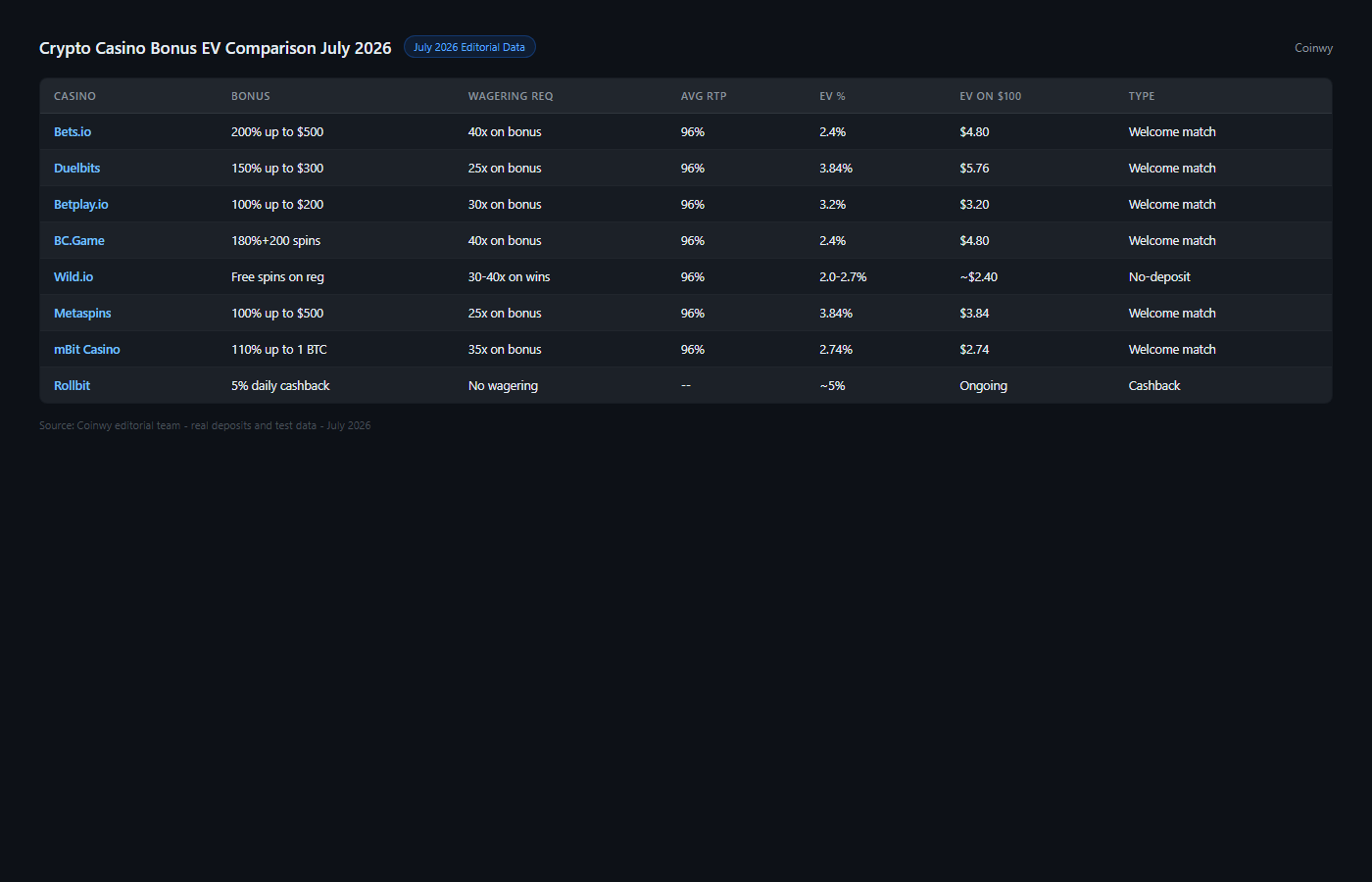The image size is (1372, 882).
Task: Select the '110% up to 1 BTC' cell
Action: coord(279,350)
